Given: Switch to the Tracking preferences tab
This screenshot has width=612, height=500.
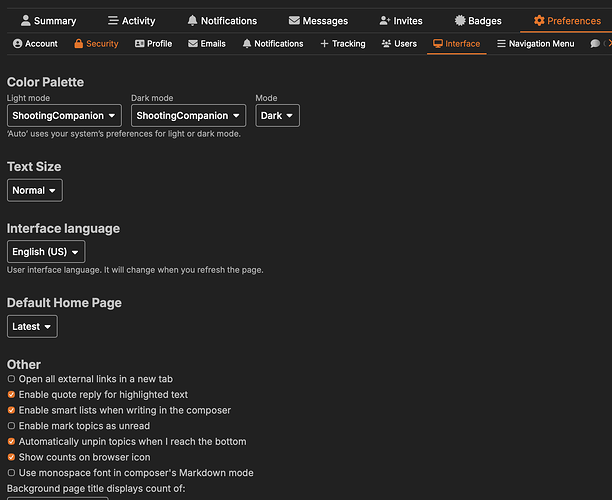Looking at the screenshot, I should tap(342, 44).
